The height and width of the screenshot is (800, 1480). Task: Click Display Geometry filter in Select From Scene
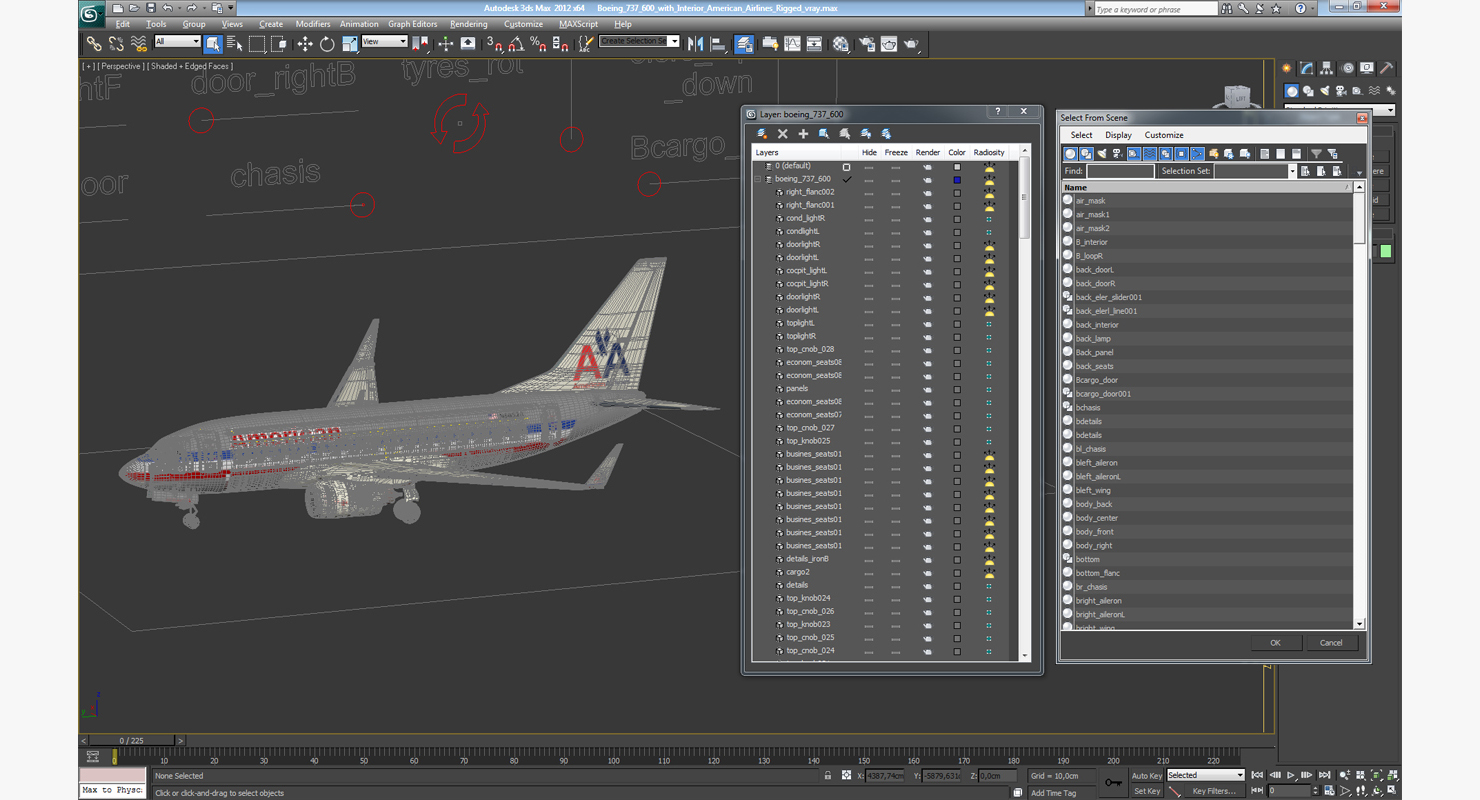1070,154
